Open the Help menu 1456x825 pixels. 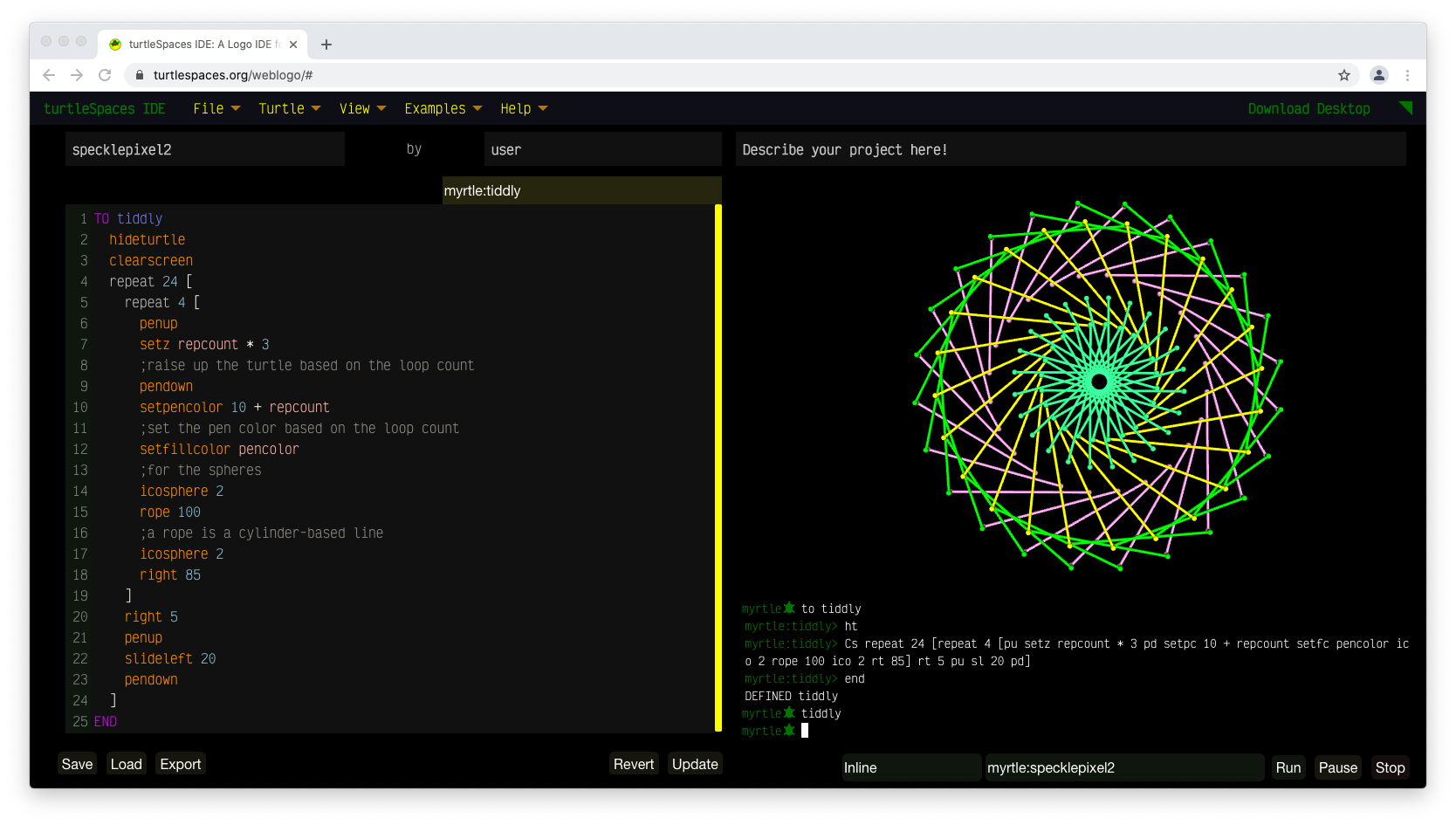524,108
